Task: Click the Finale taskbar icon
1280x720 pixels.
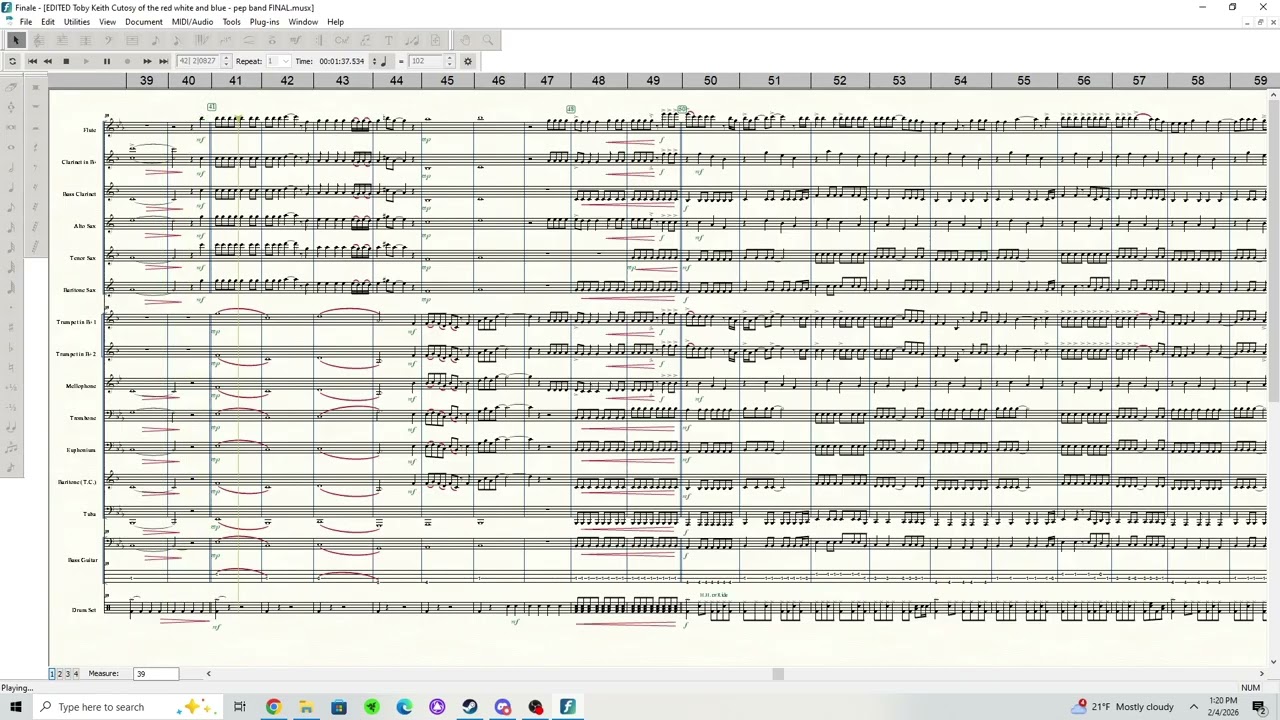Action: pyautogui.click(x=568, y=707)
